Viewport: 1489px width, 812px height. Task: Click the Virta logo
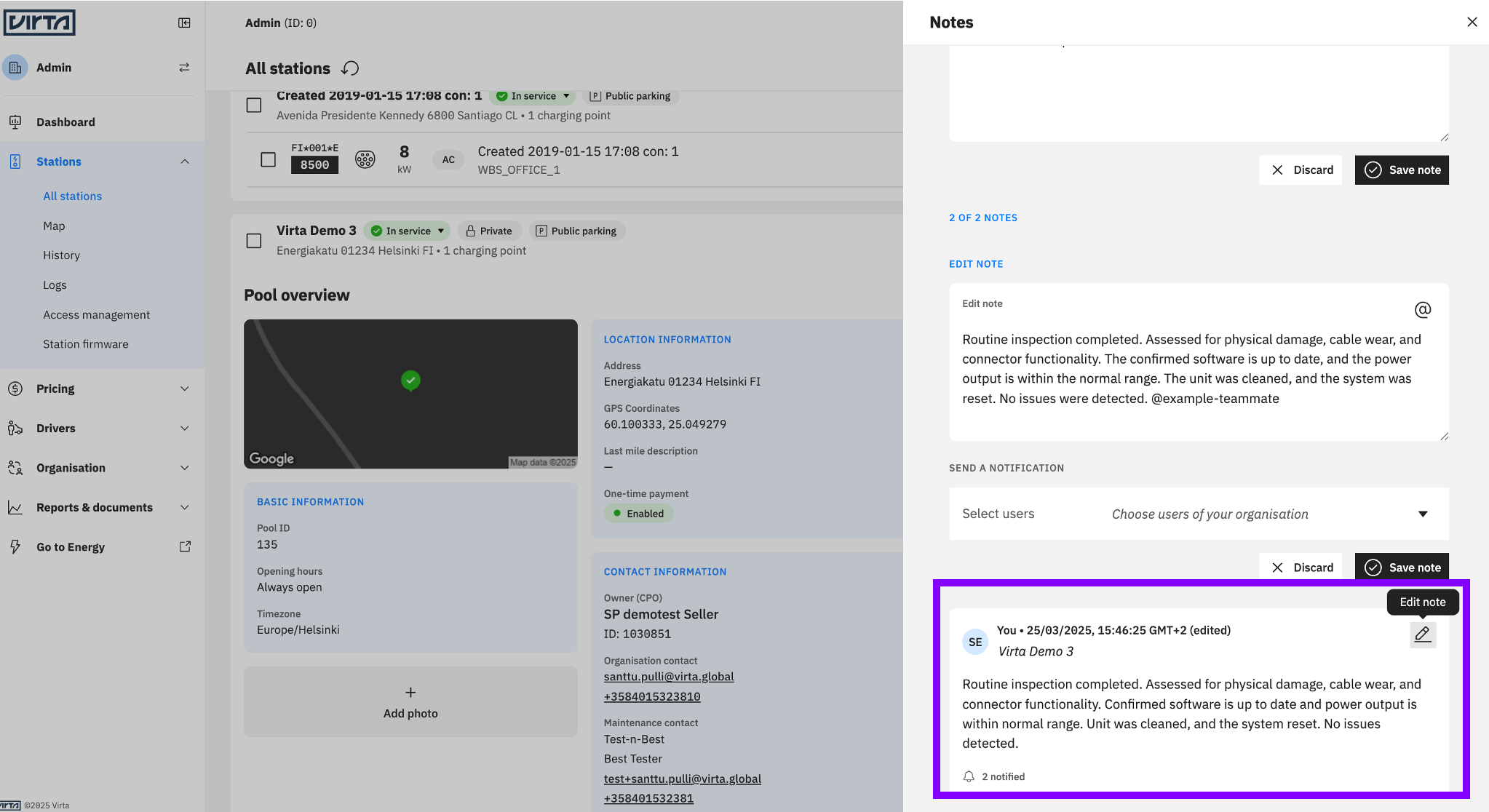click(x=39, y=23)
